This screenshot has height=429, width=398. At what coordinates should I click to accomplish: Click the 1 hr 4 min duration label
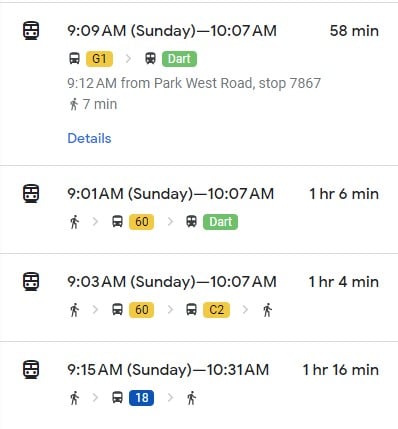[x=344, y=282]
